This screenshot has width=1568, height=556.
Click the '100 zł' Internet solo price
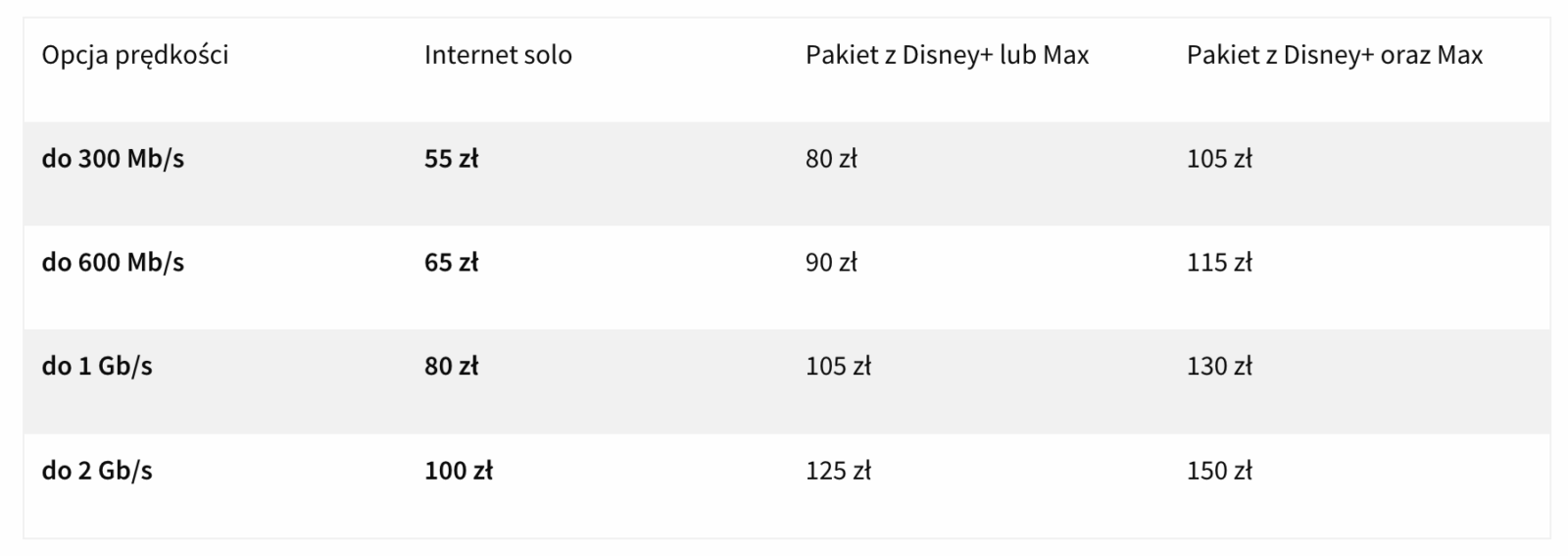458,471
